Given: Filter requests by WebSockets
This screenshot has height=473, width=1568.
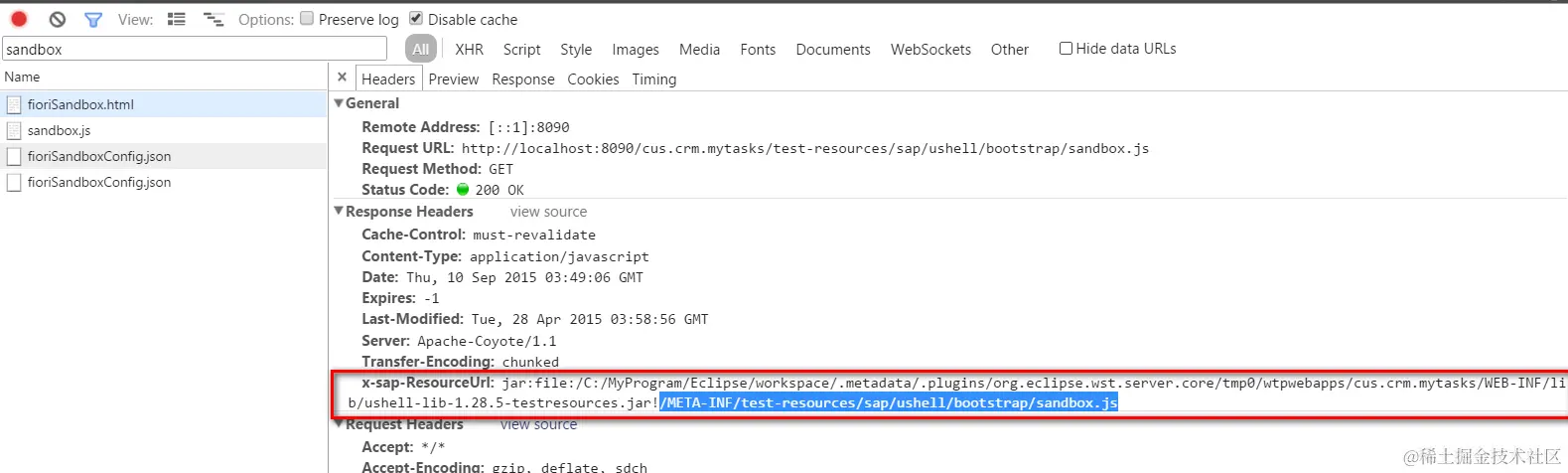Looking at the screenshot, I should coord(930,49).
